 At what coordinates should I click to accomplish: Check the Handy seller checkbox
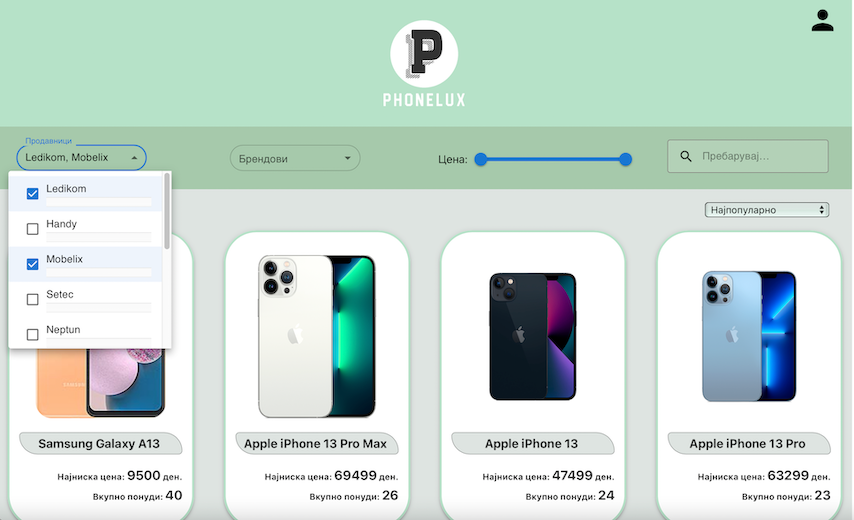click(x=33, y=229)
